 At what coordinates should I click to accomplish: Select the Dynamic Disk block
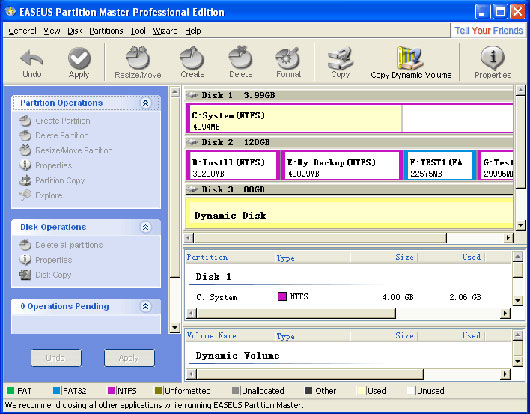(x=349, y=214)
